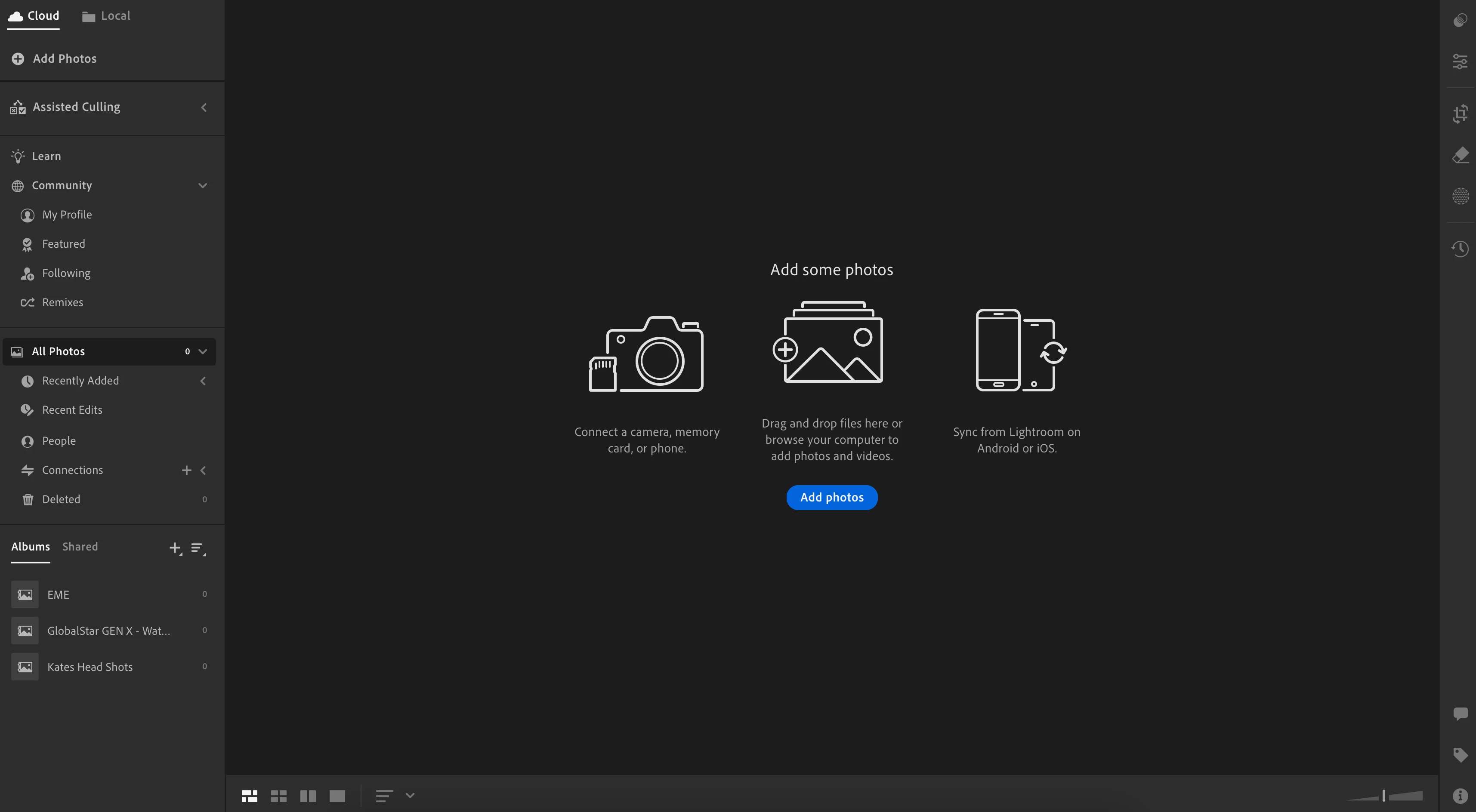Click the Add Photos plus circle icon
Screen dimensions: 1476x812
(18, 58)
